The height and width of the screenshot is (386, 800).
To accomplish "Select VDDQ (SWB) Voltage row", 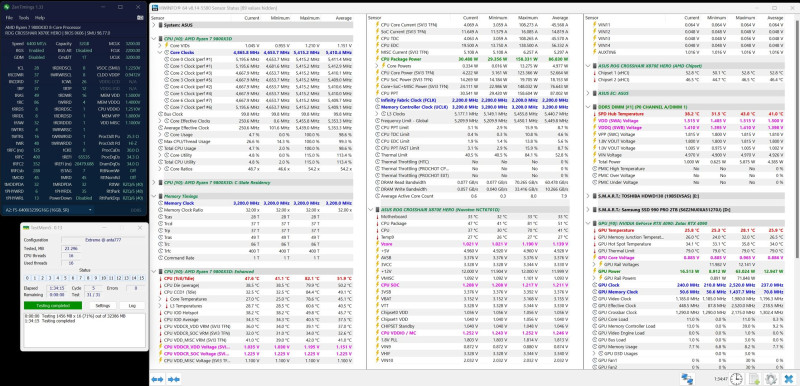I will click(x=689, y=127).
